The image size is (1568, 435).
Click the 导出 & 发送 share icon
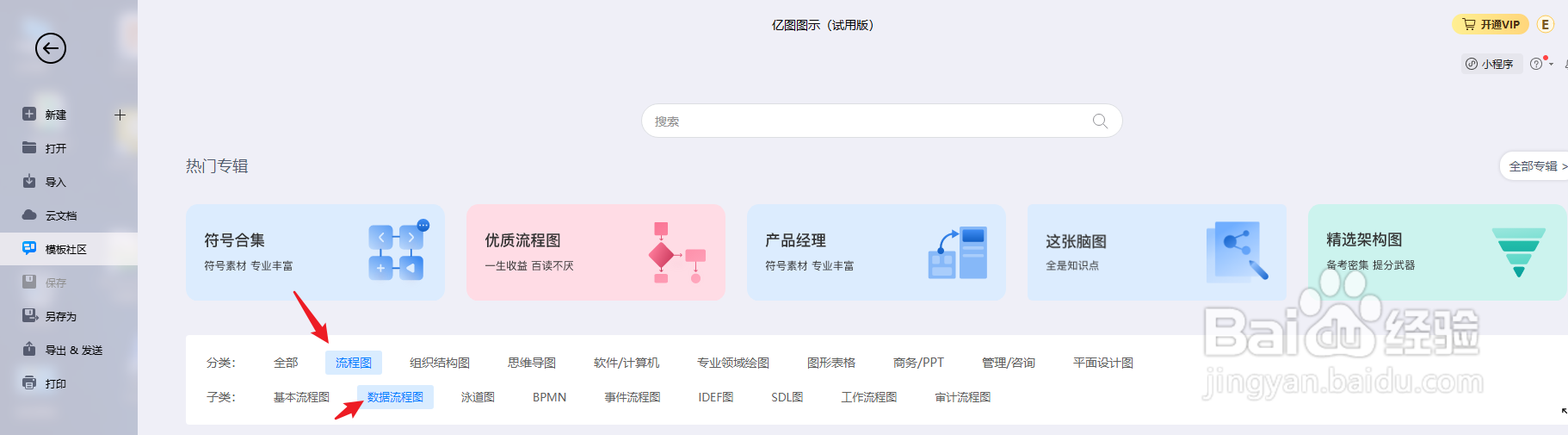click(29, 349)
